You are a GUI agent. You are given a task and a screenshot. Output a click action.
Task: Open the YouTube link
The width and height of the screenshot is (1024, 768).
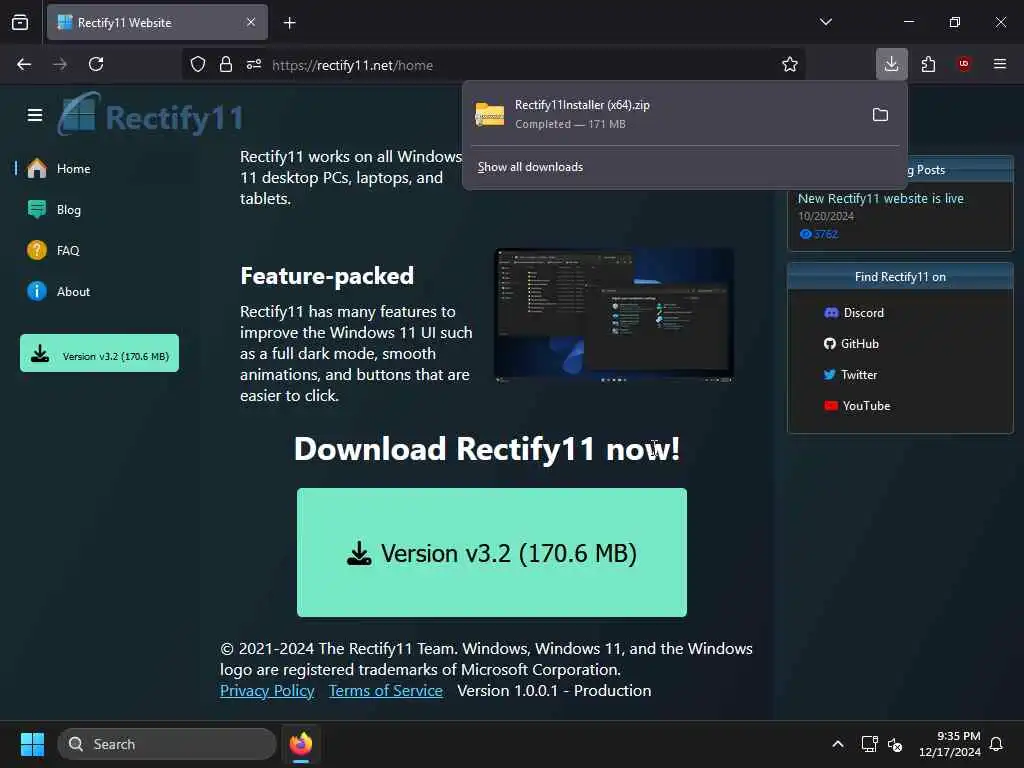pyautogui.click(x=857, y=406)
